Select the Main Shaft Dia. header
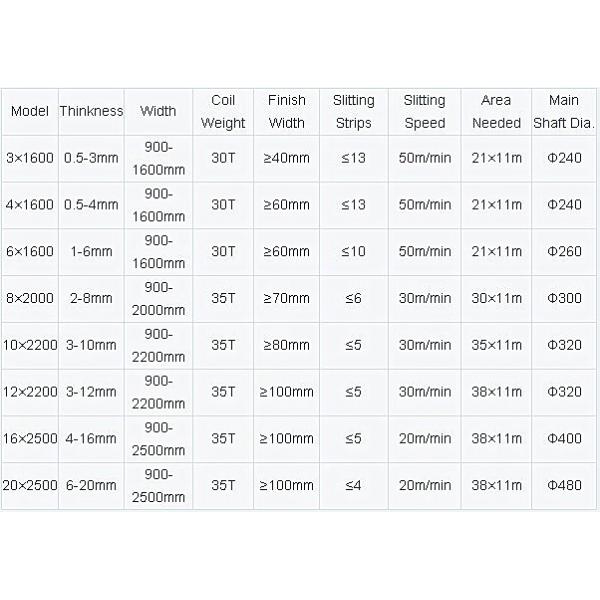The height and width of the screenshot is (600, 600). coord(564,112)
